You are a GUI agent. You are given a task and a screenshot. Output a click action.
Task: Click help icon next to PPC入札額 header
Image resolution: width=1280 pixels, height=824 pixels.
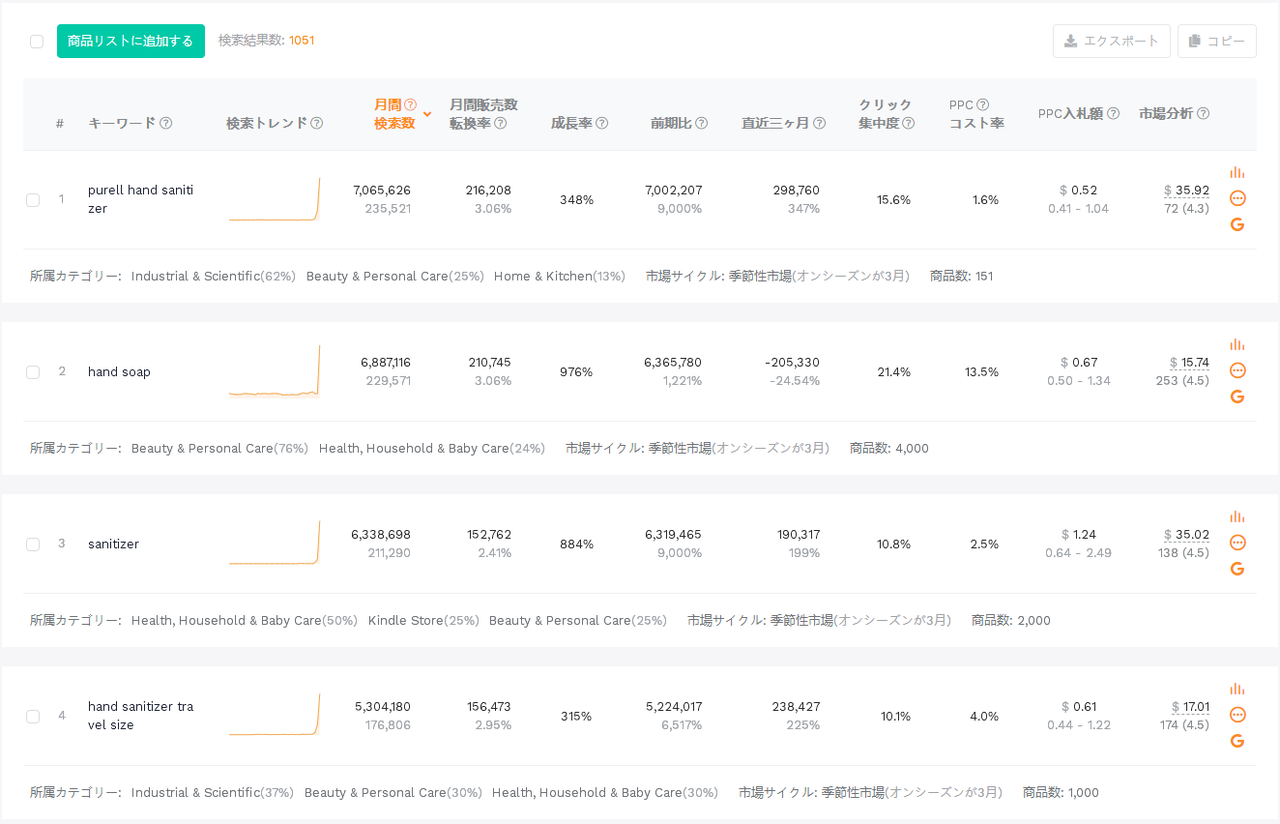[1113, 114]
